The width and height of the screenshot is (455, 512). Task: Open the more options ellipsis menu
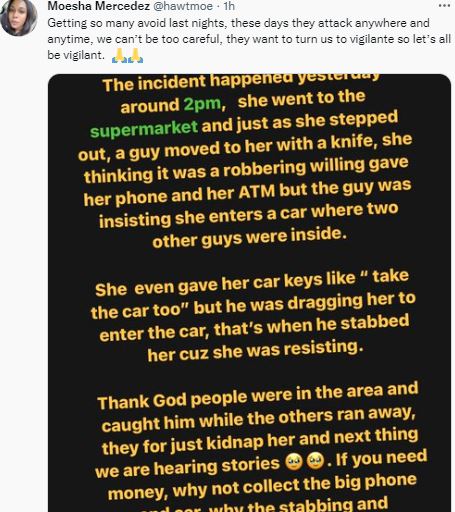pos(444,5)
